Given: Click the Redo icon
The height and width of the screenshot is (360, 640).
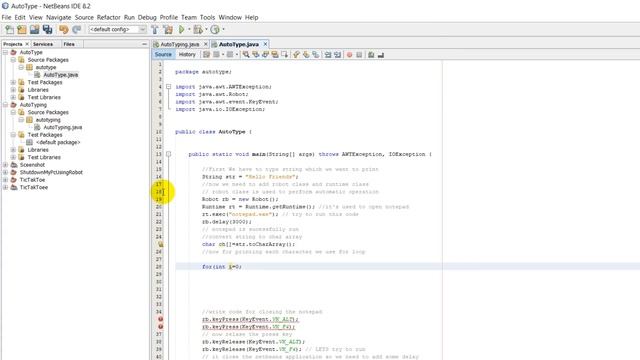Looking at the screenshot, I should pos(76,29).
